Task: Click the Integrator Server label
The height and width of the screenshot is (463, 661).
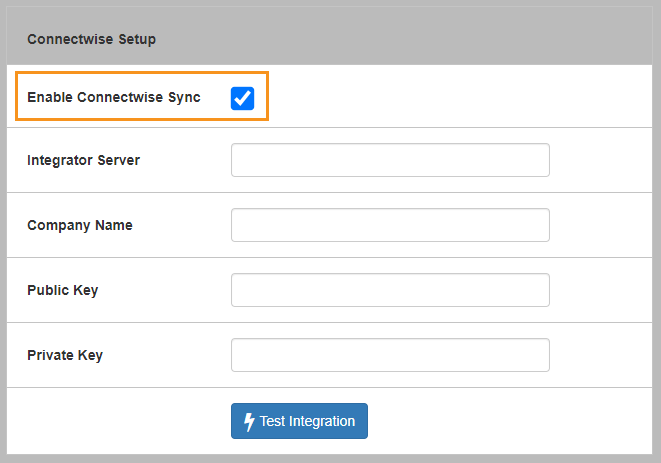Action: (x=83, y=160)
